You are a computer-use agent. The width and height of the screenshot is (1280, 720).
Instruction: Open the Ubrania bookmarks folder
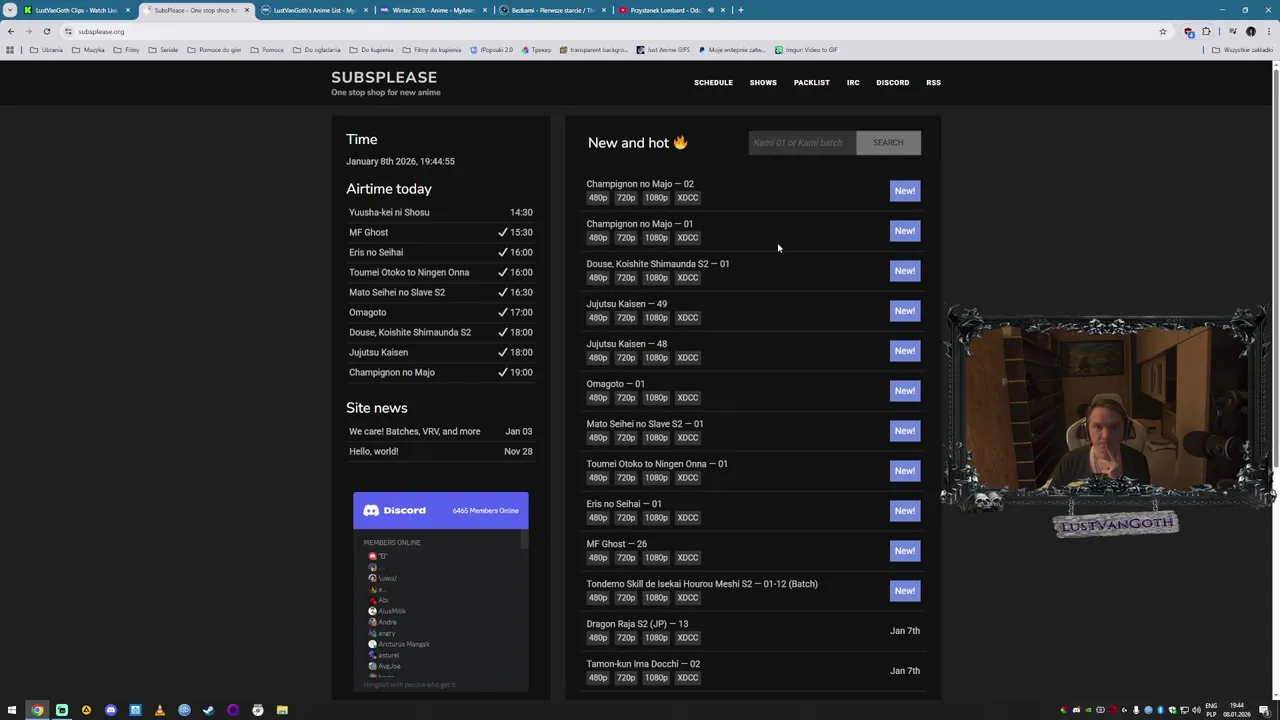(46, 50)
